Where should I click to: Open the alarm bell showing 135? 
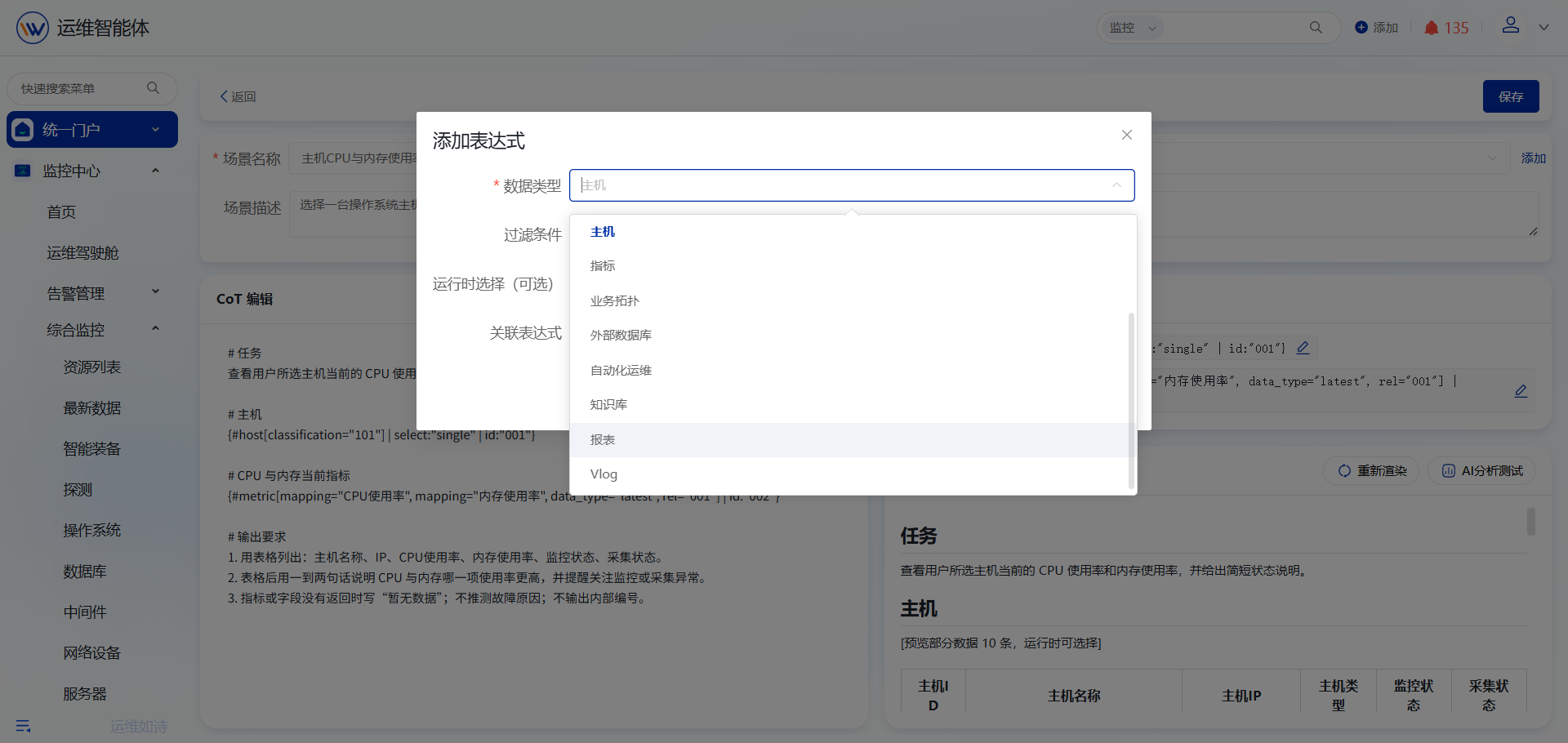click(1446, 28)
